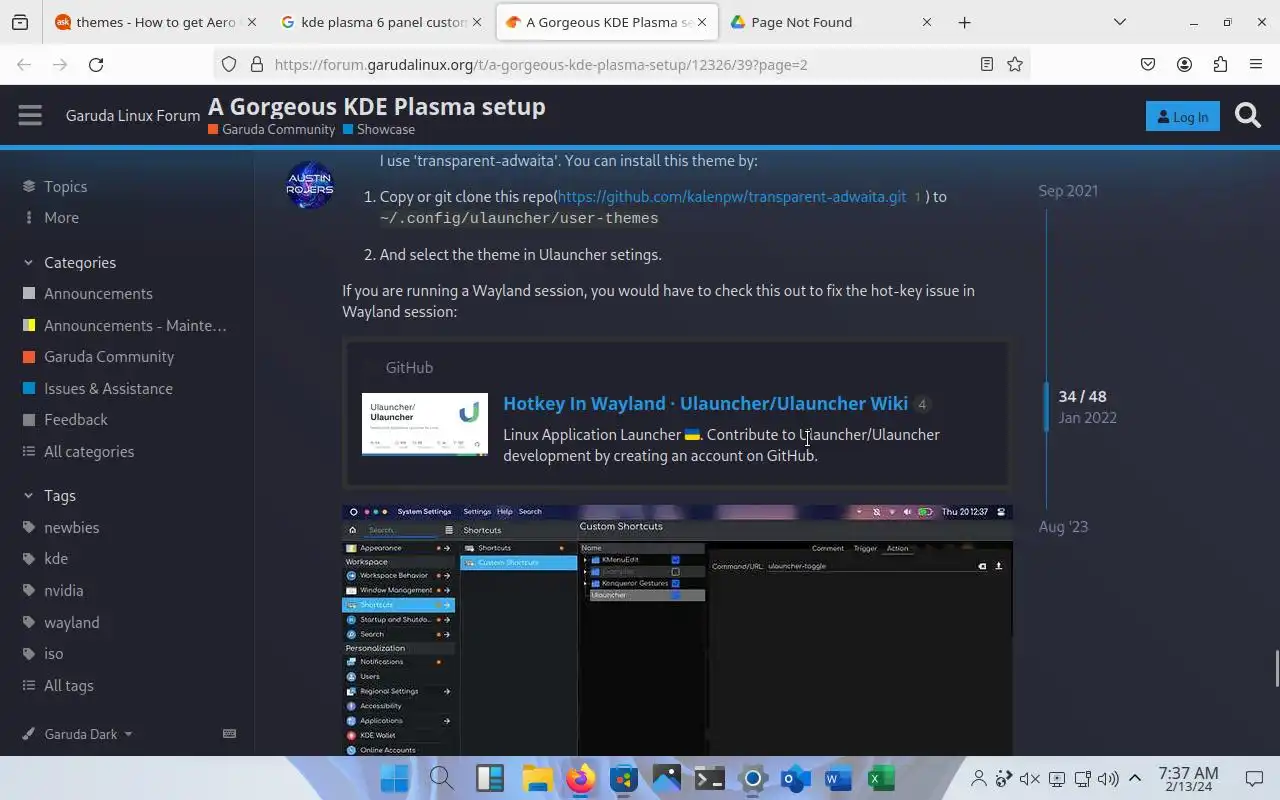1280x800 pixels.
Task: Click the Firefox icon in the taskbar
Action: [581, 778]
